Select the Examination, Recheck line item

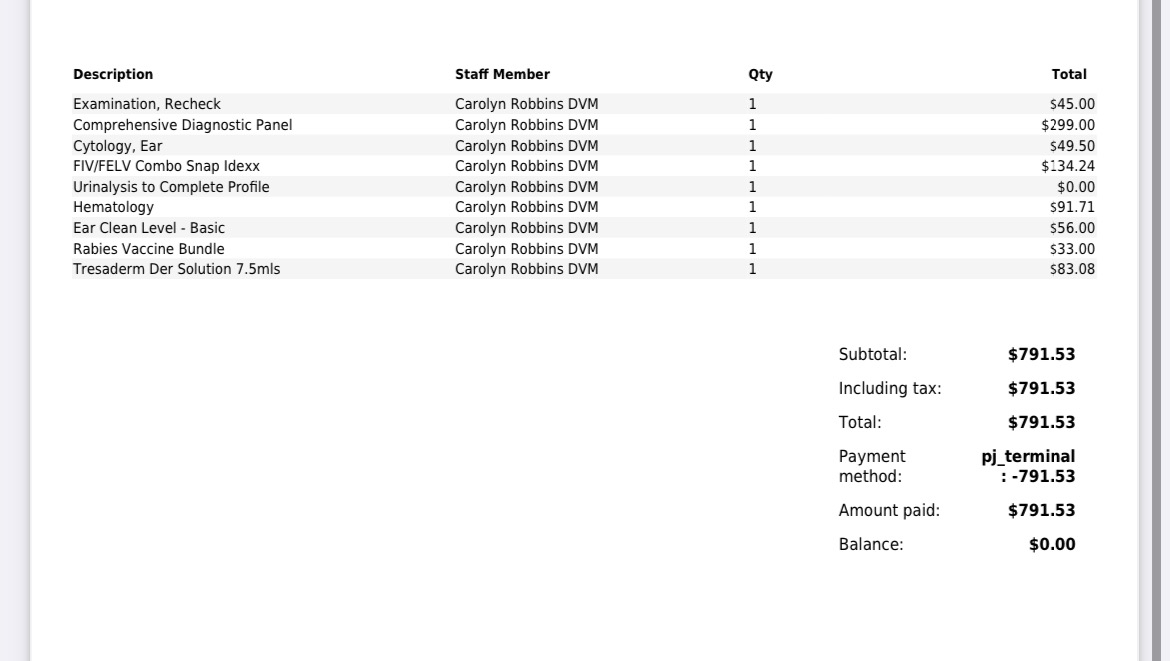click(147, 104)
